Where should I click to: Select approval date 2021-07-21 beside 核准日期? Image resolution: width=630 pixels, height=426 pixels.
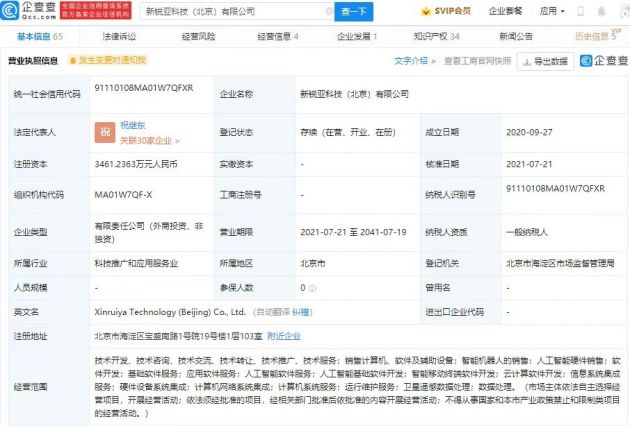point(529,164)
